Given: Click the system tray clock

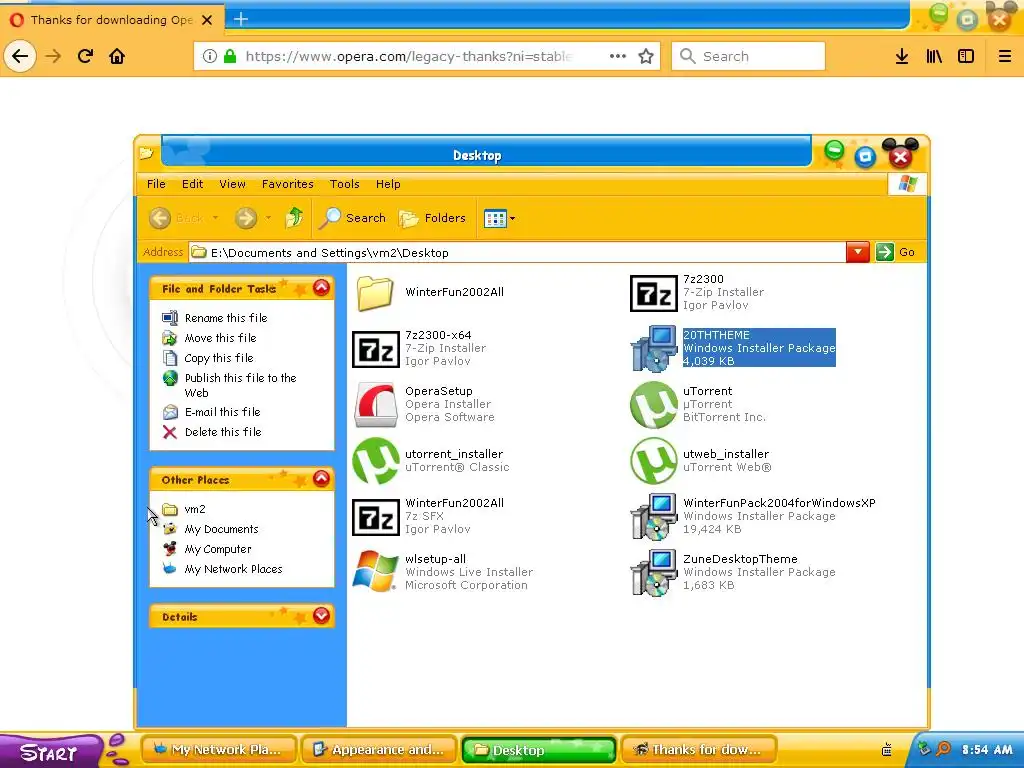Looking at the screenshot, I should click(x=987, y=750).
